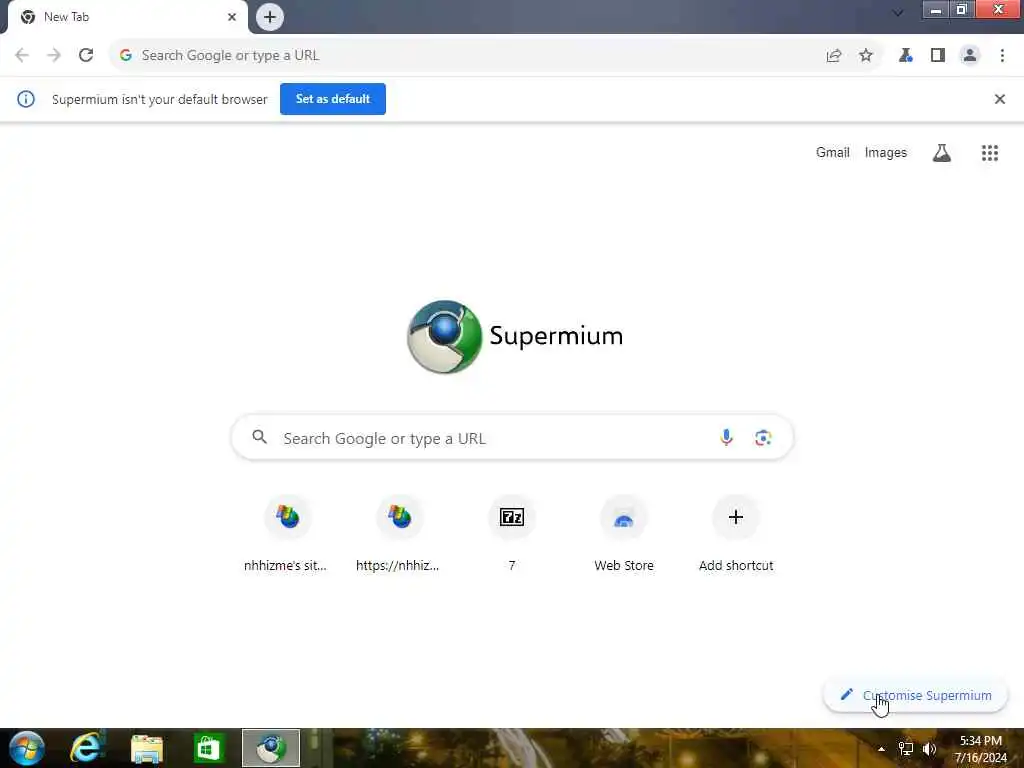The image size is (1024, 768).
Task: Focus the address bar URL field
Action: click(470, 56)
